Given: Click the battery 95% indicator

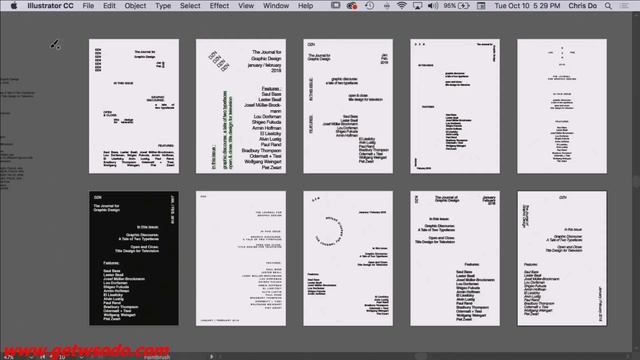Looking at the screenshot, I should (456, 6).
